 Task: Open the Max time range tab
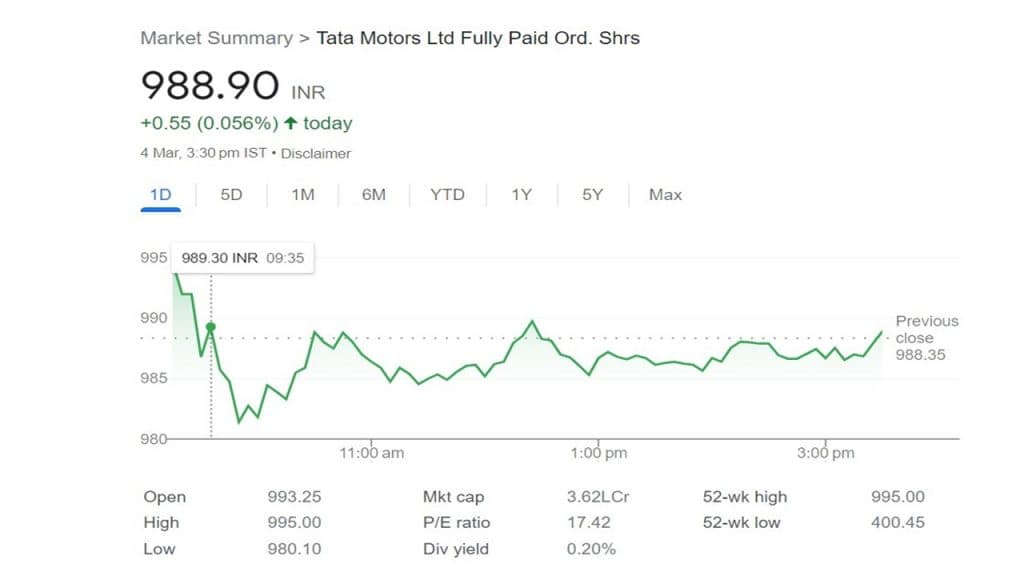click(665, 195)
